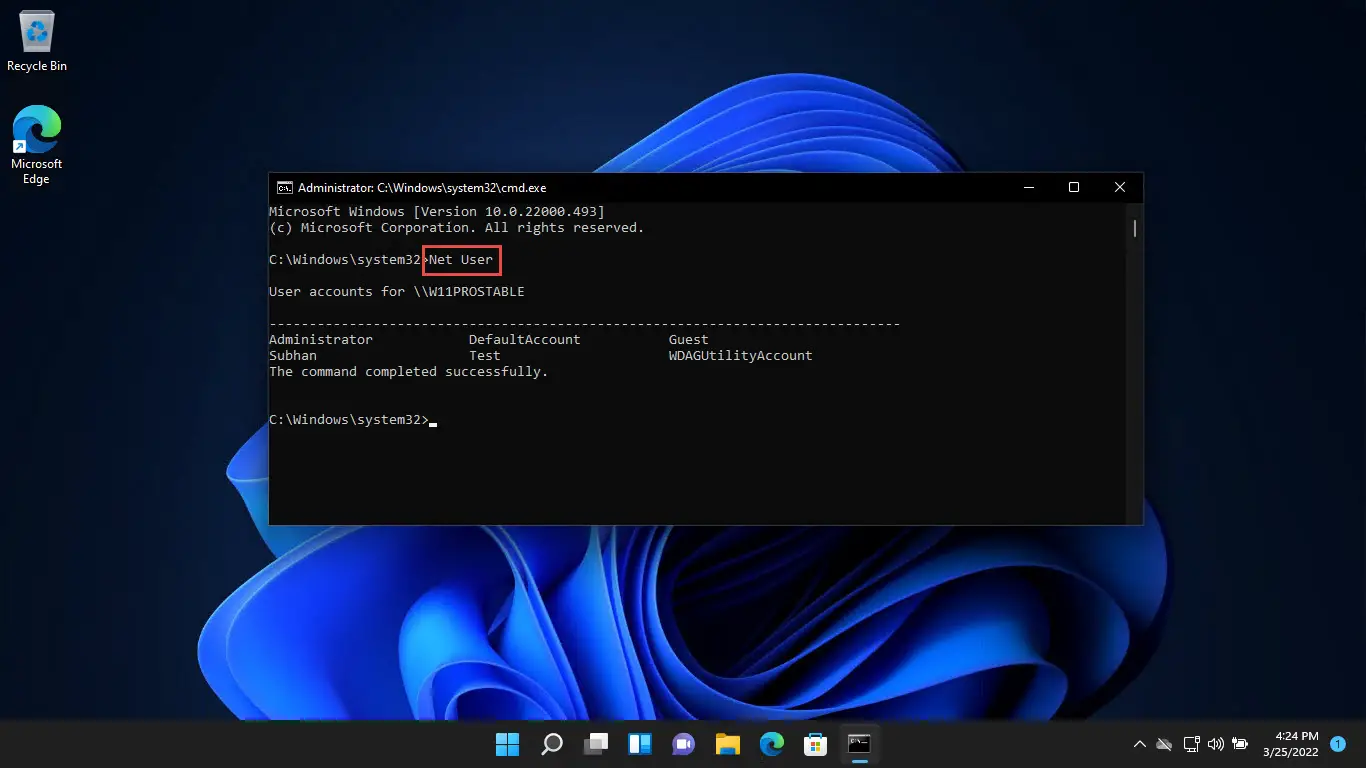
Task: Launch Microsoft Edge from the taskbar
Action: [771, 744]
